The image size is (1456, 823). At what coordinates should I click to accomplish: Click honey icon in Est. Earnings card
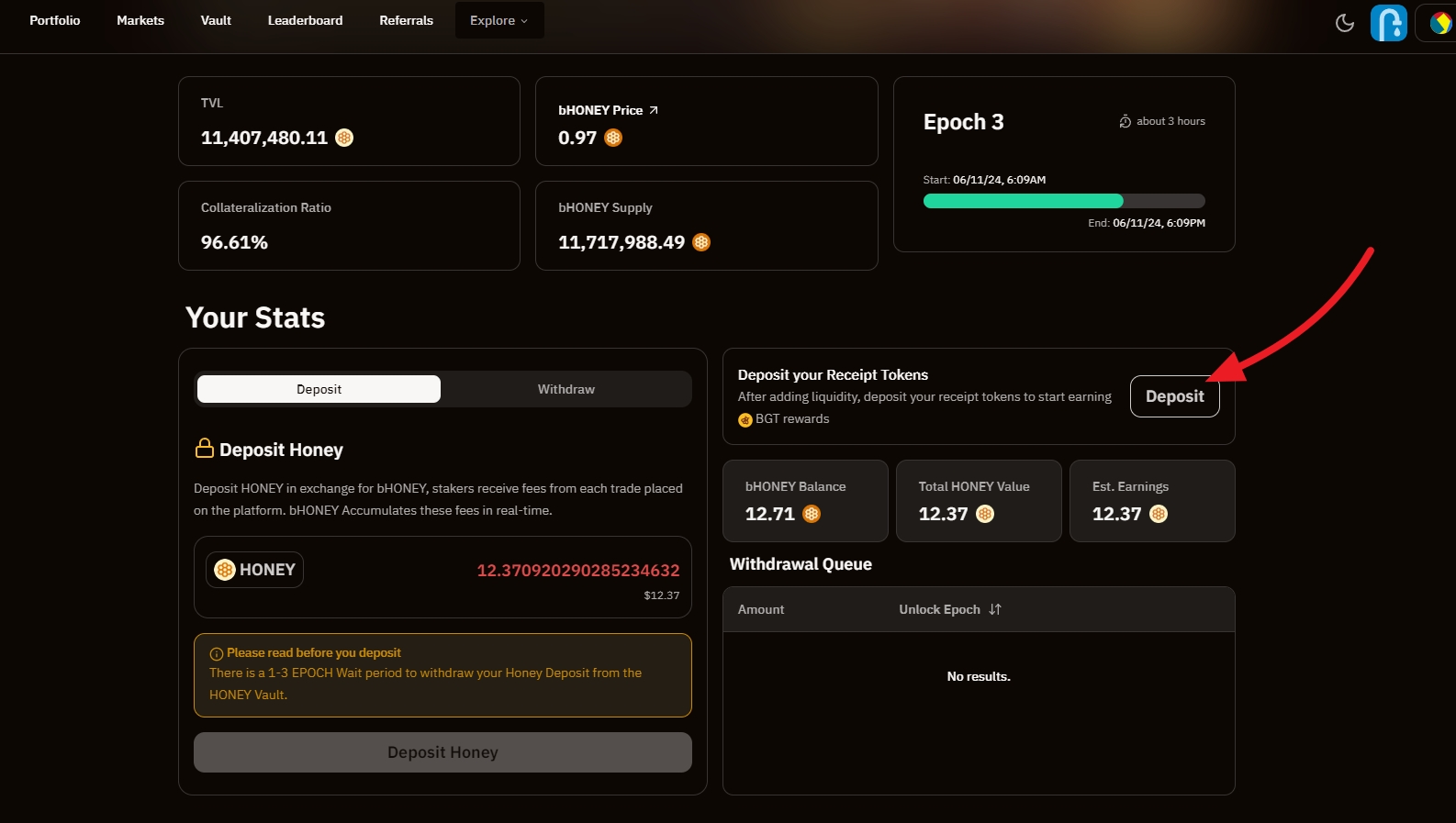pos(1159,514)
